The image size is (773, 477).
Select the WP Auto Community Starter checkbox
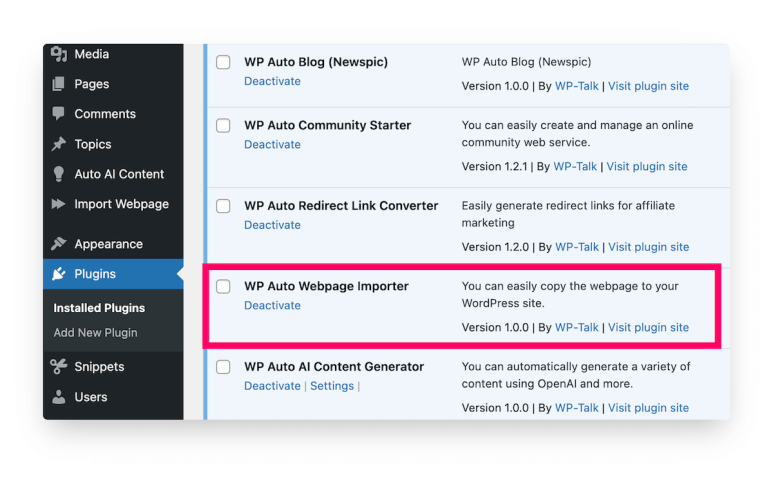coord(223,125)
